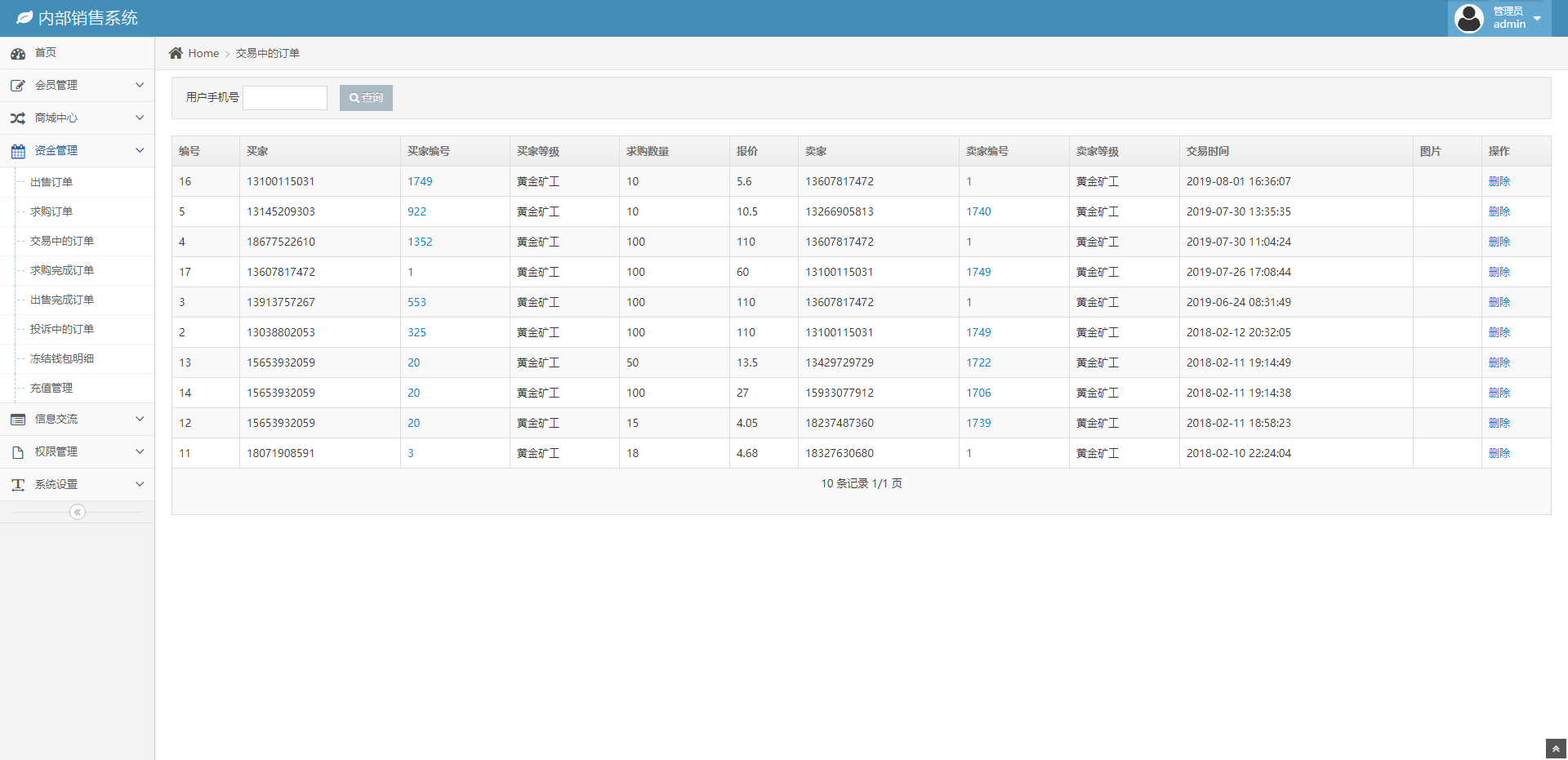Open 出售订单 in the sidebar
This screenshot has height=760, width=1568.
click(51, 182)
